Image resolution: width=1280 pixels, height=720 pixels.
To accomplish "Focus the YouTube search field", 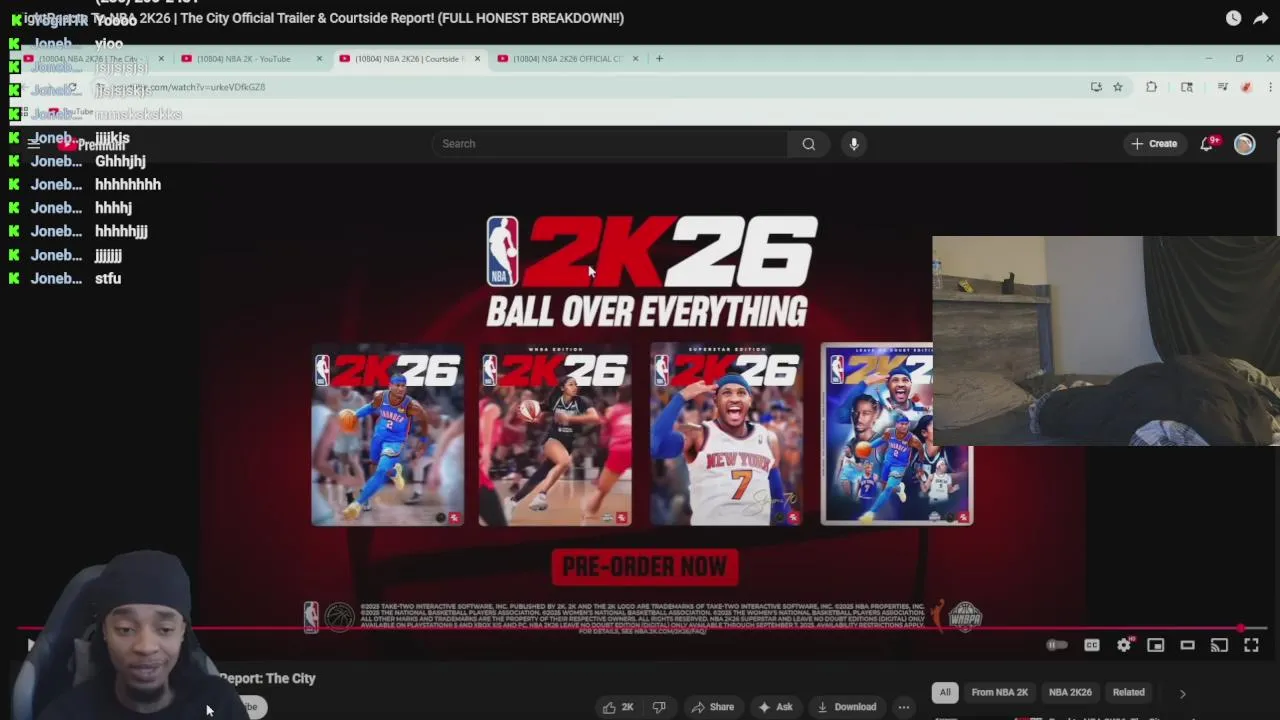I will pyautogui.click(x=610, y=144).
